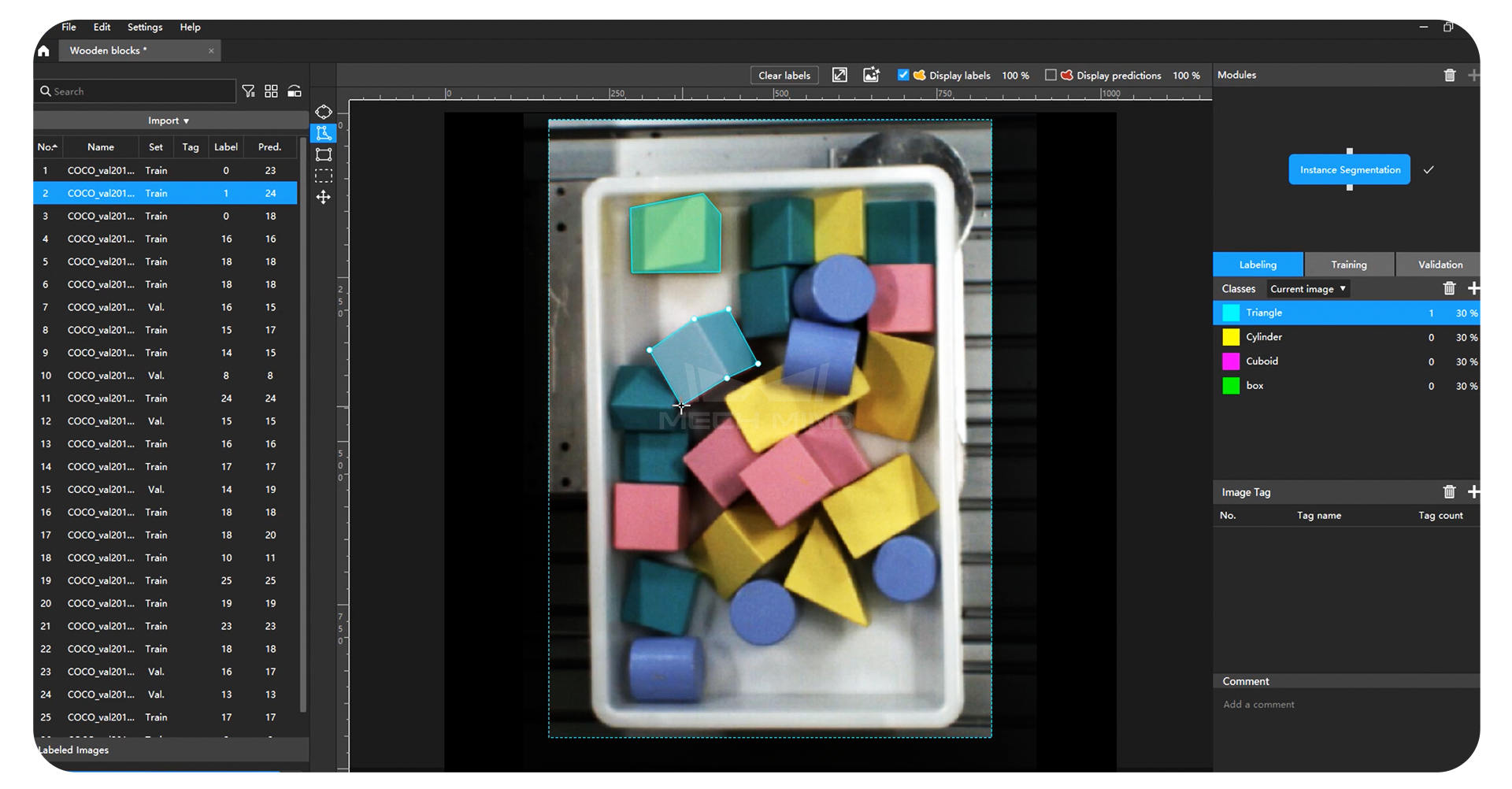Screen dimensions: 1512x789
Task: Click the Clear labels button
Action: (784, 75)
